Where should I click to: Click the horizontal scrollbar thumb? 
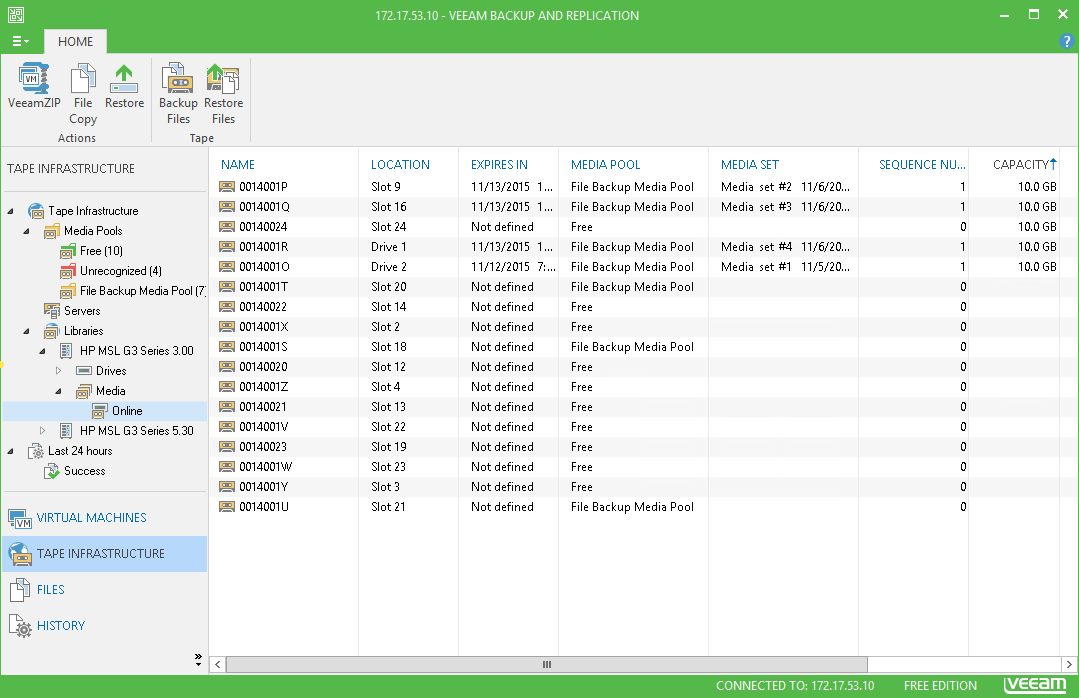tap(546, 664)
